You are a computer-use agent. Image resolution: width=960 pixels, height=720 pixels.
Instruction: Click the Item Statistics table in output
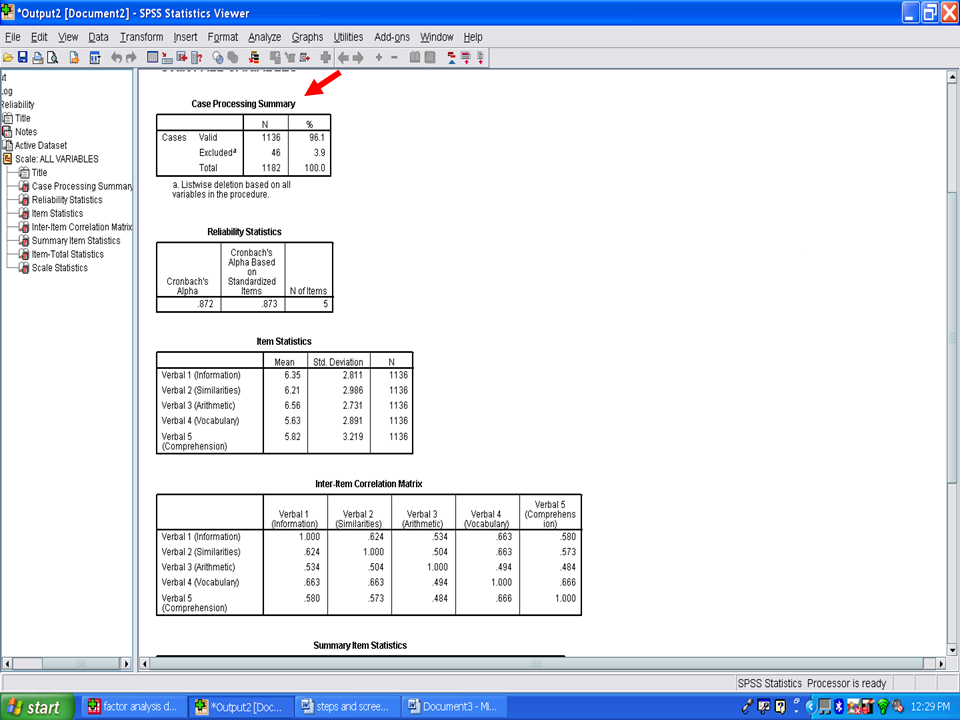click(284, 402)
